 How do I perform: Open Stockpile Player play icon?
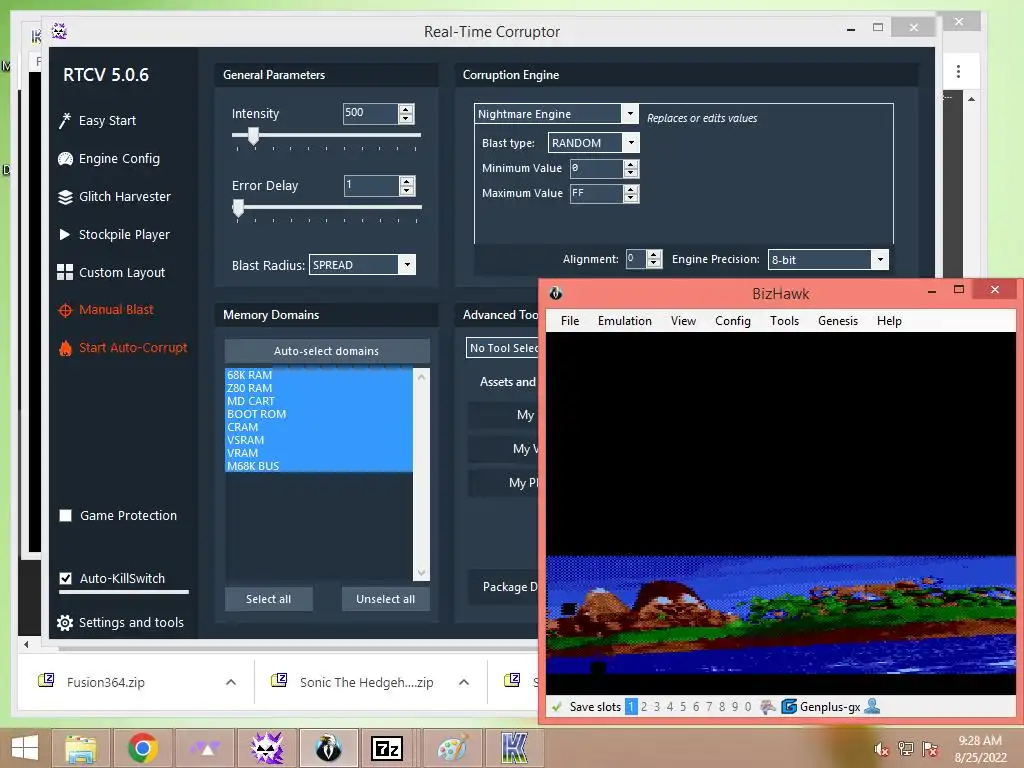65,234
